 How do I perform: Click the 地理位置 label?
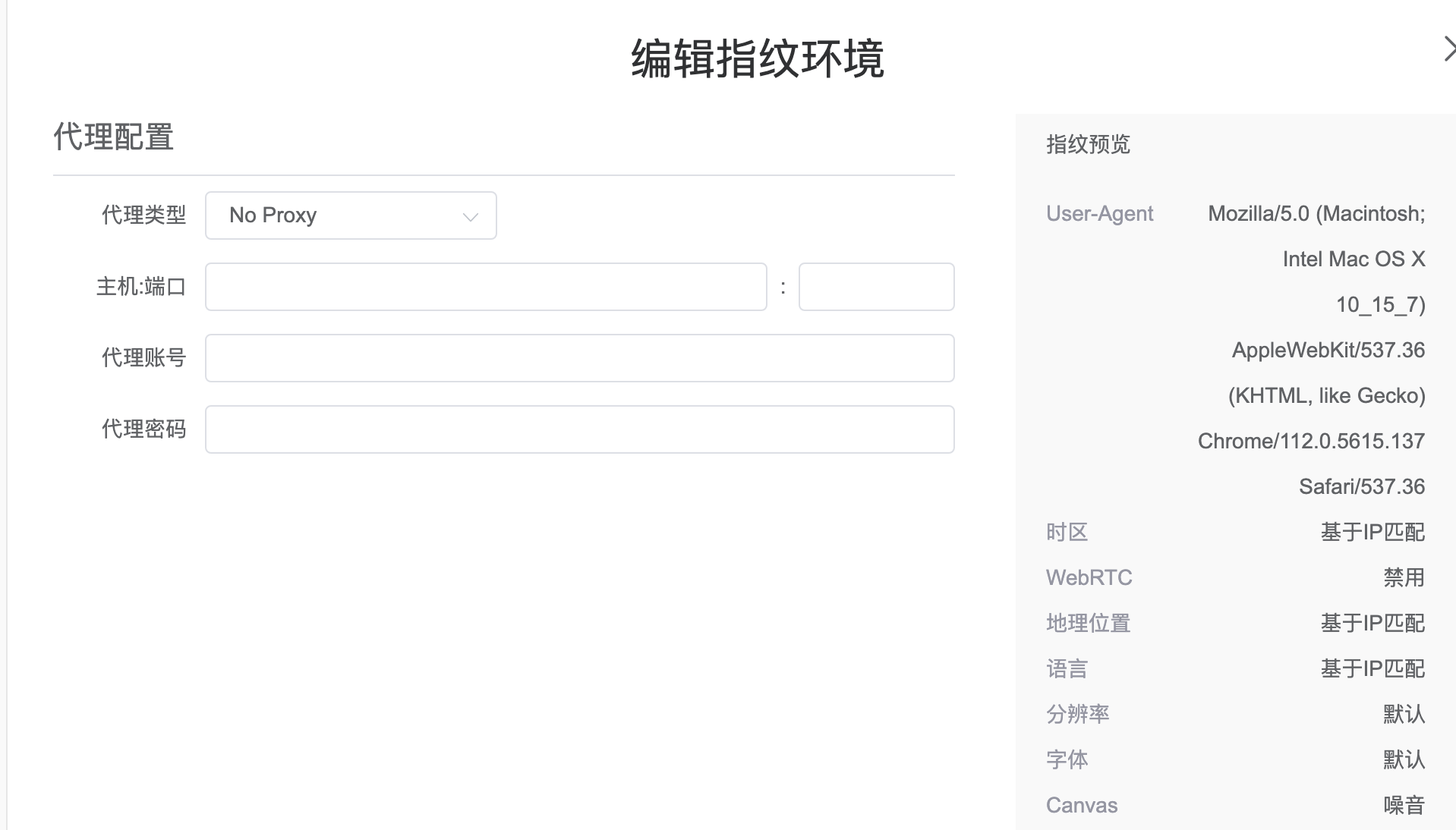pyautogui.click(x=1088, y=624)
